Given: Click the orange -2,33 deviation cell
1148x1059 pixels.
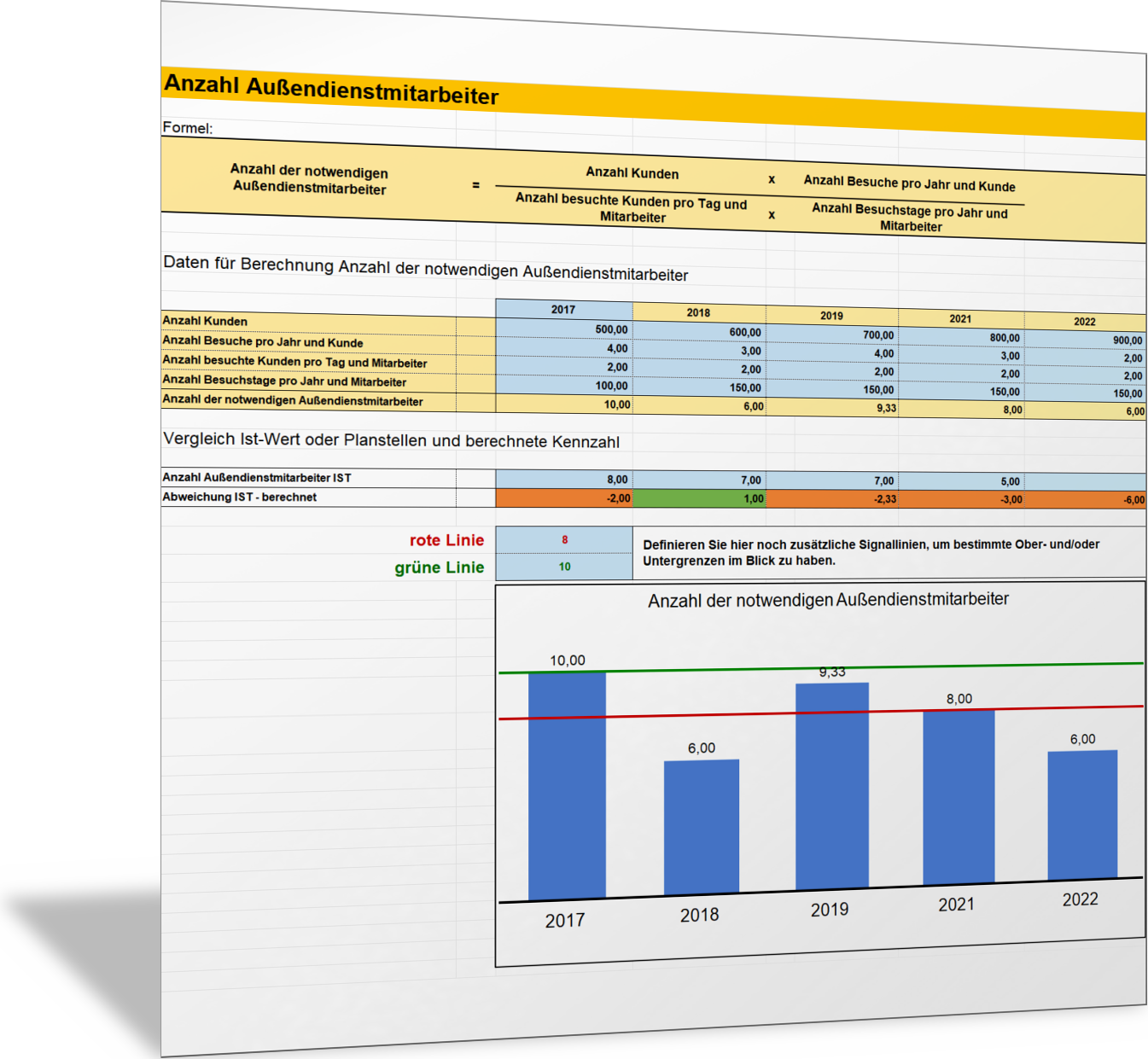Looking at the screenshot, I should [x=832, y=499].
